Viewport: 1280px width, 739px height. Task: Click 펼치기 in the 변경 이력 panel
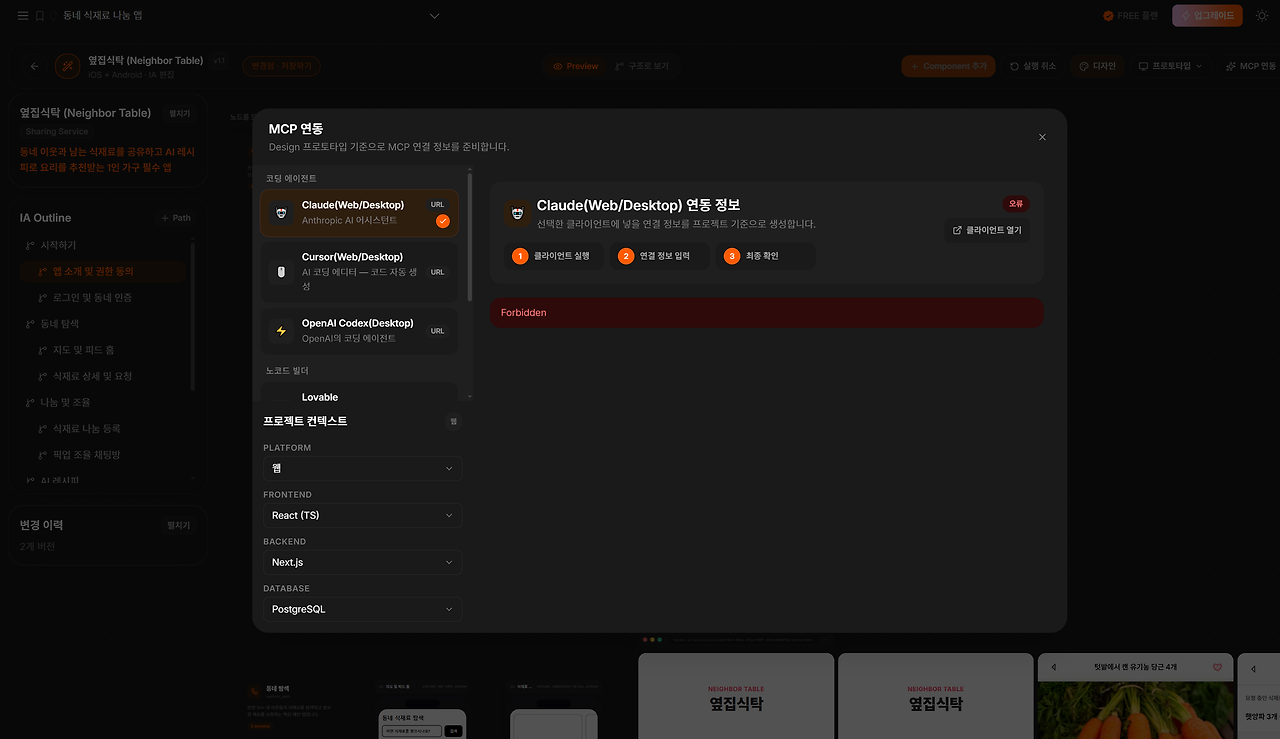tap(179, 525)
